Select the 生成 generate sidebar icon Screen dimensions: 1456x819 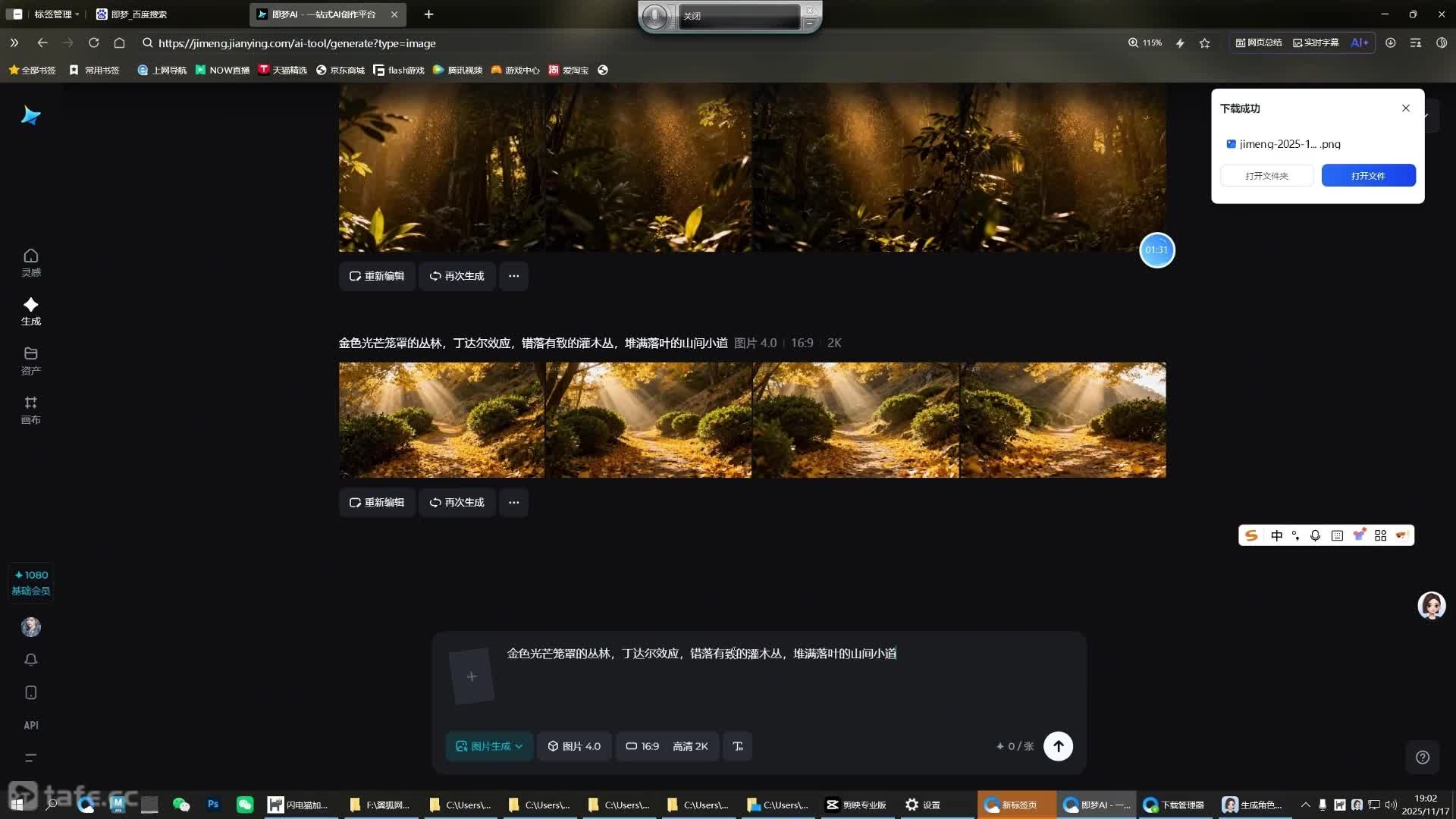[x=30, y=311]
